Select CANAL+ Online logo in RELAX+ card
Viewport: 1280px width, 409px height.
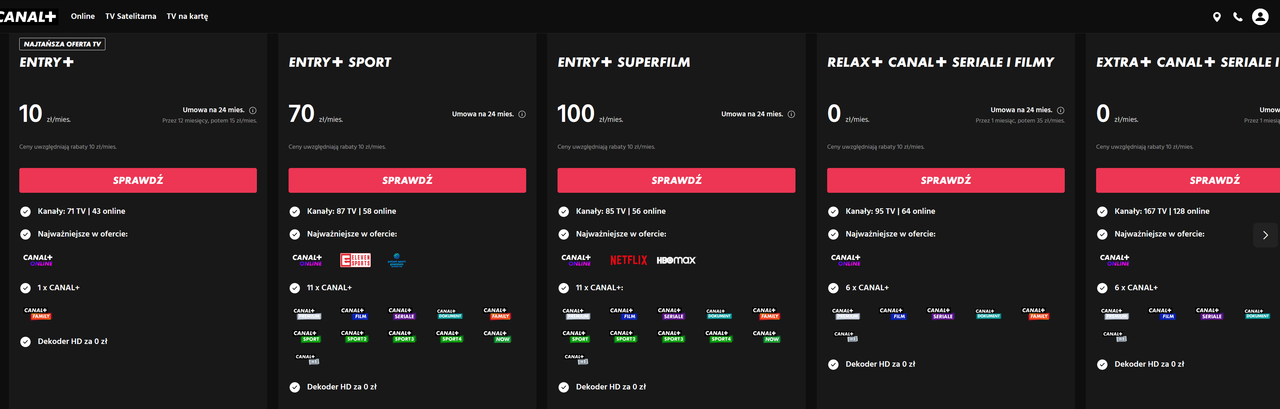click(847, 259)
